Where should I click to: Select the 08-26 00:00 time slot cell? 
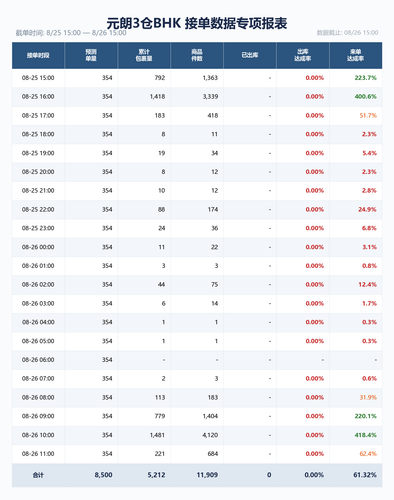38,247
